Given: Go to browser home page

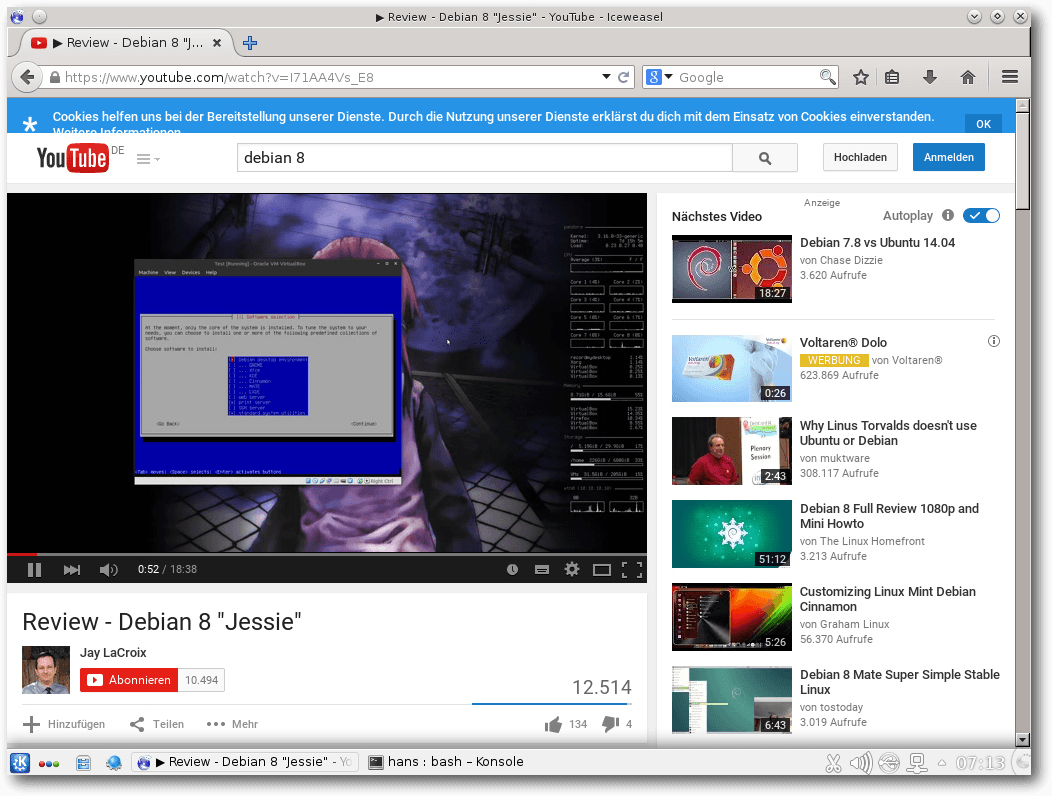Looking at the screenshot, I should tap(967, 77).
